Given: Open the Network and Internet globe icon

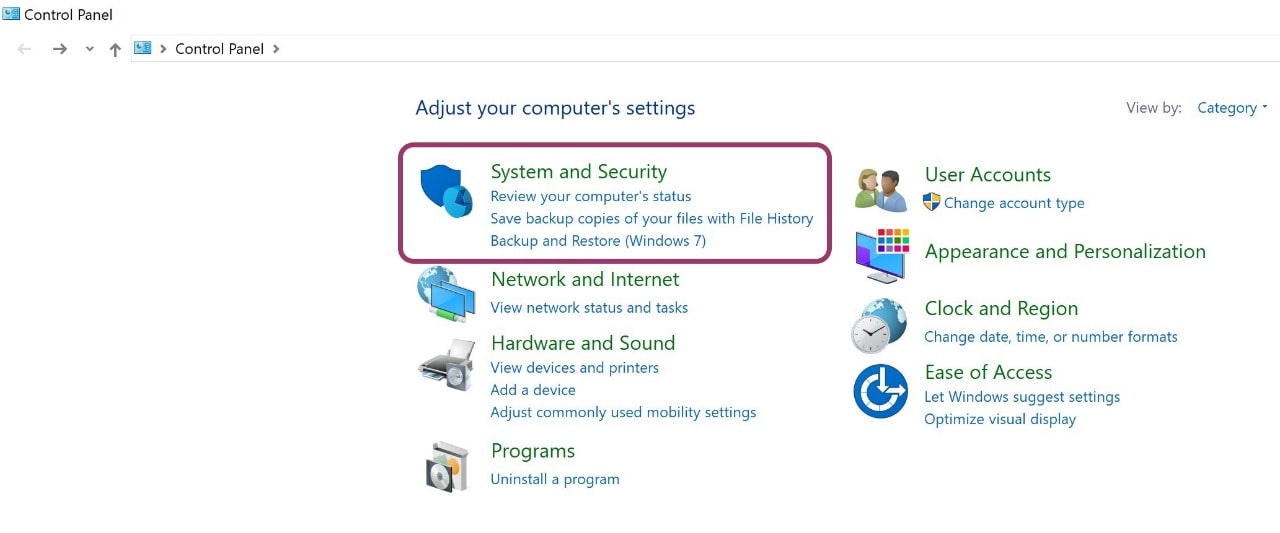Looking at the screenshot, I should [x=446, y=293].
